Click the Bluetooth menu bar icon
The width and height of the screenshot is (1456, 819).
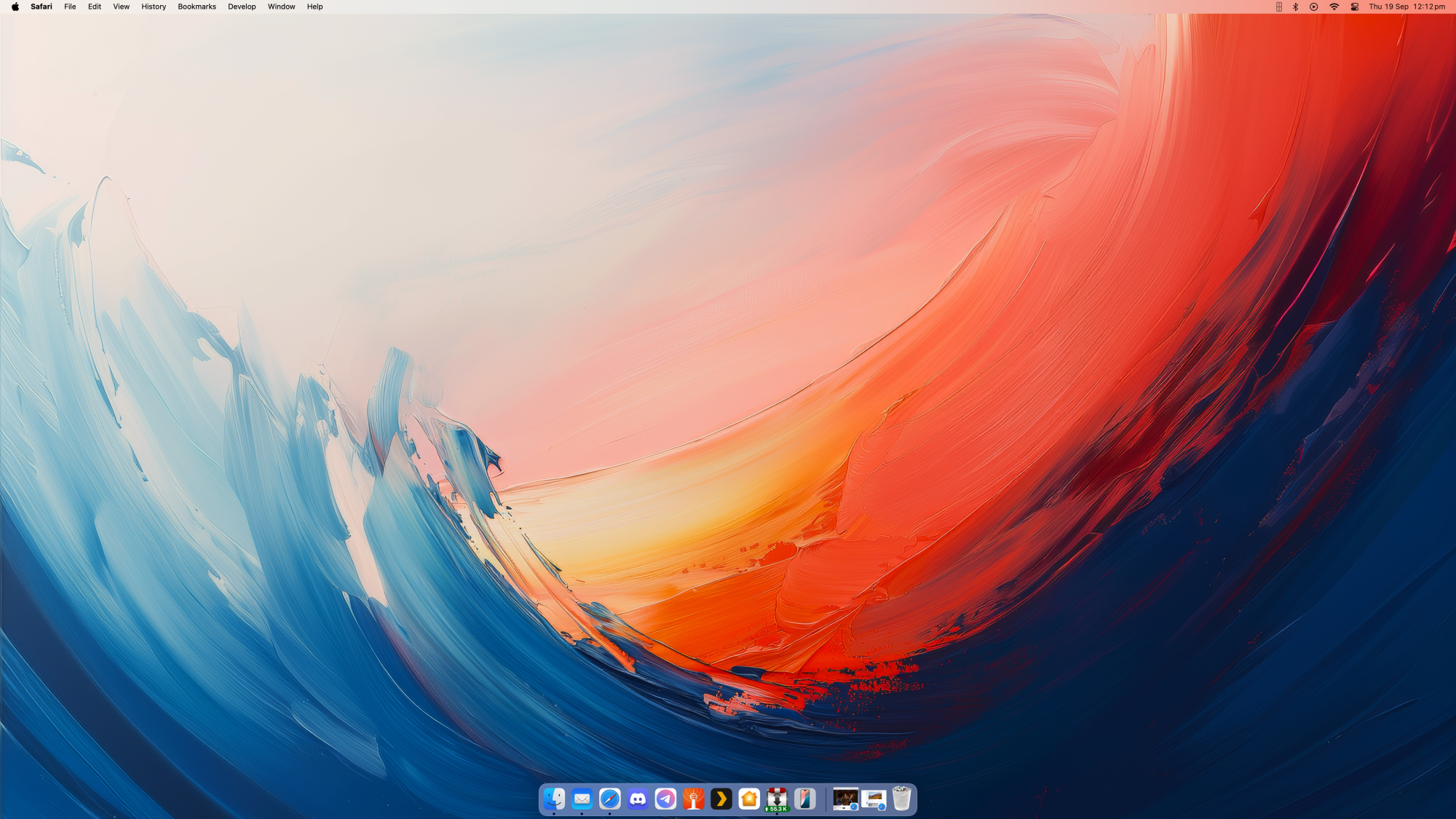(1296, 7)
